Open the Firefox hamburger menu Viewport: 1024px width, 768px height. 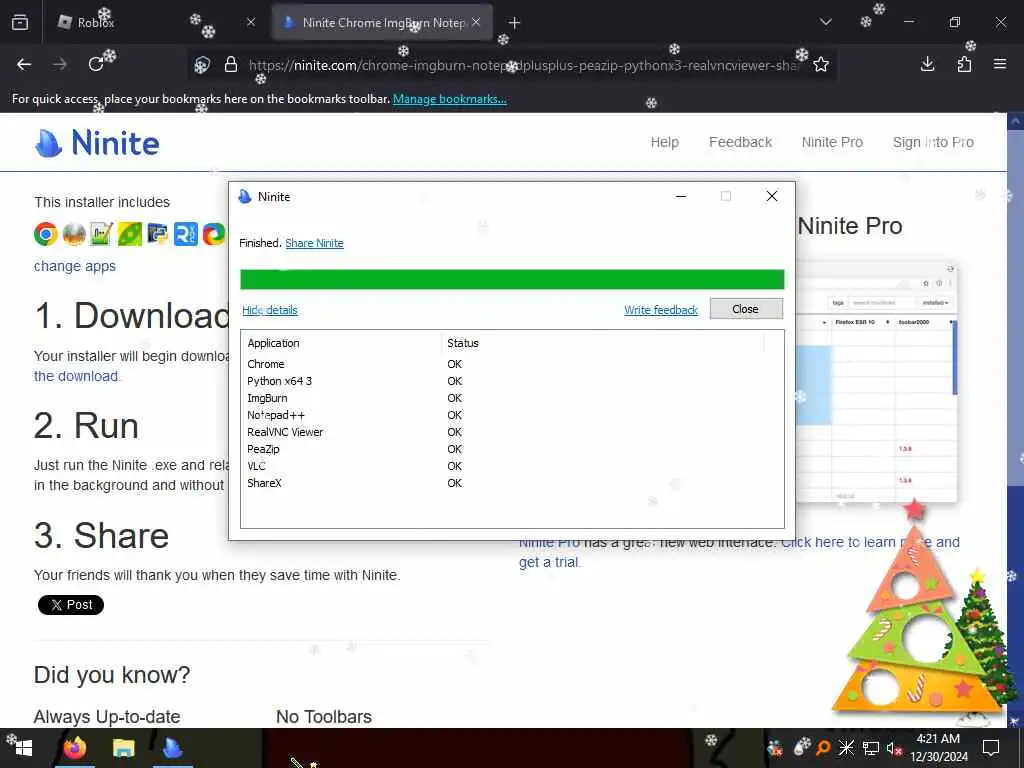pos(1000,64)
